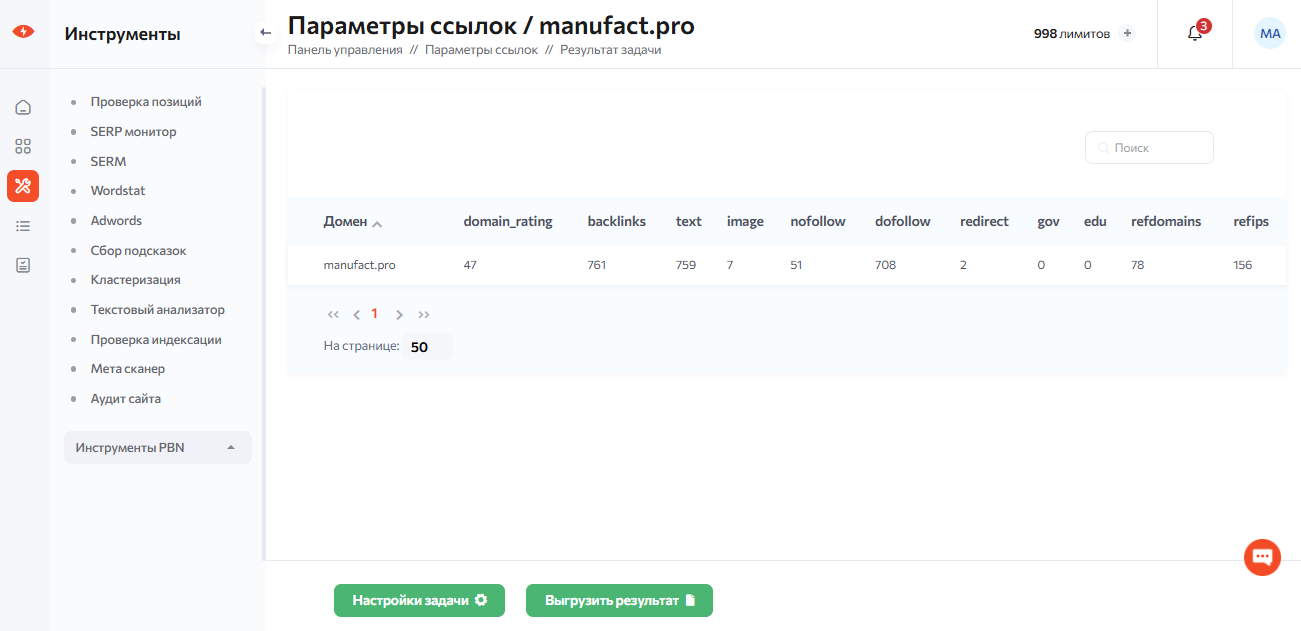Sort by domain_rating column header
This screenshot has width=1301, height=631.
click(508, 221)
